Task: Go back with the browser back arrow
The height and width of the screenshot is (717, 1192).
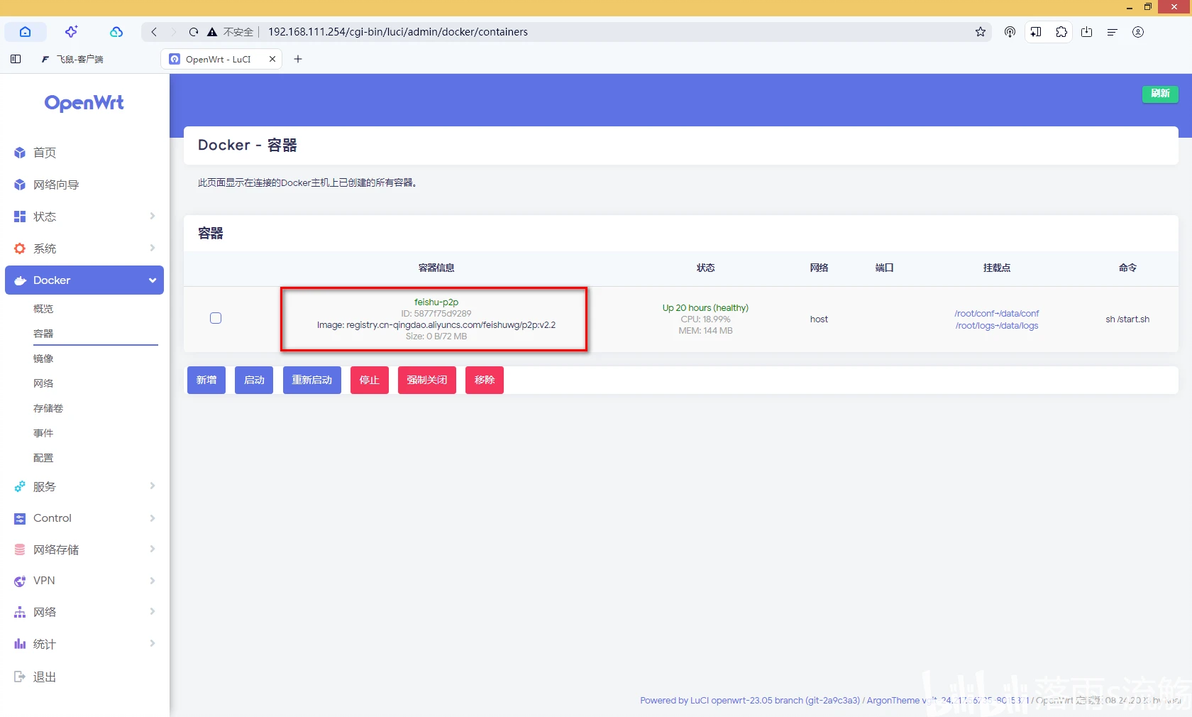Action: 154,32
